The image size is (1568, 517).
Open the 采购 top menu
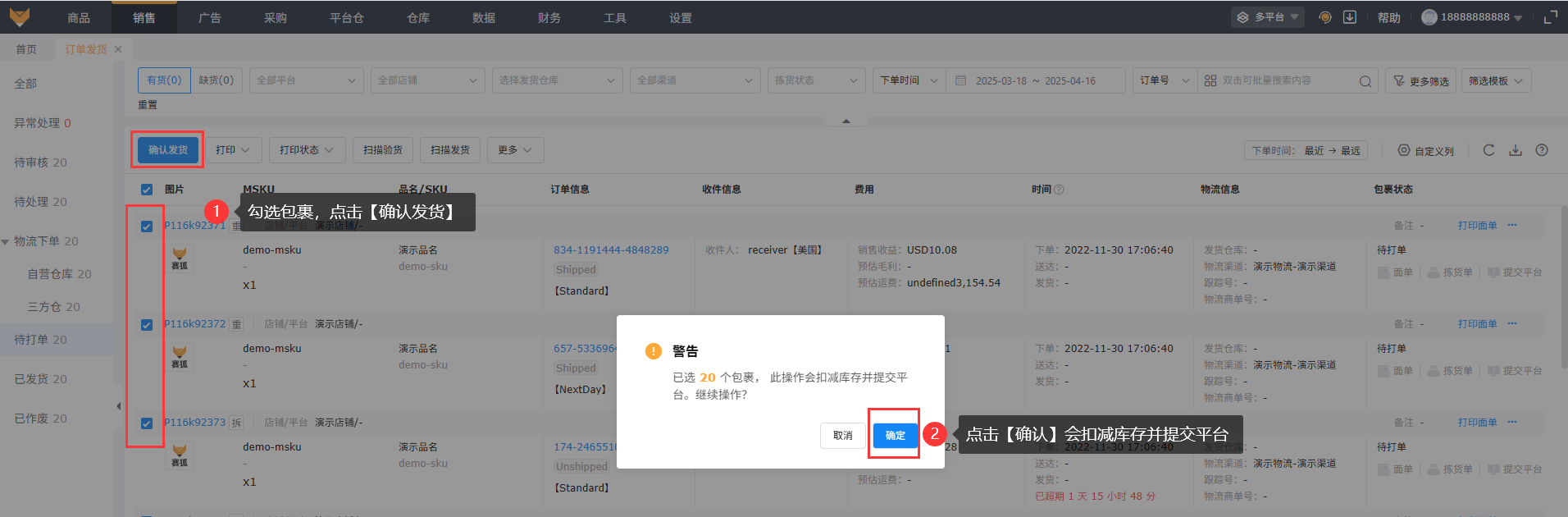click(x=276, y=17)
